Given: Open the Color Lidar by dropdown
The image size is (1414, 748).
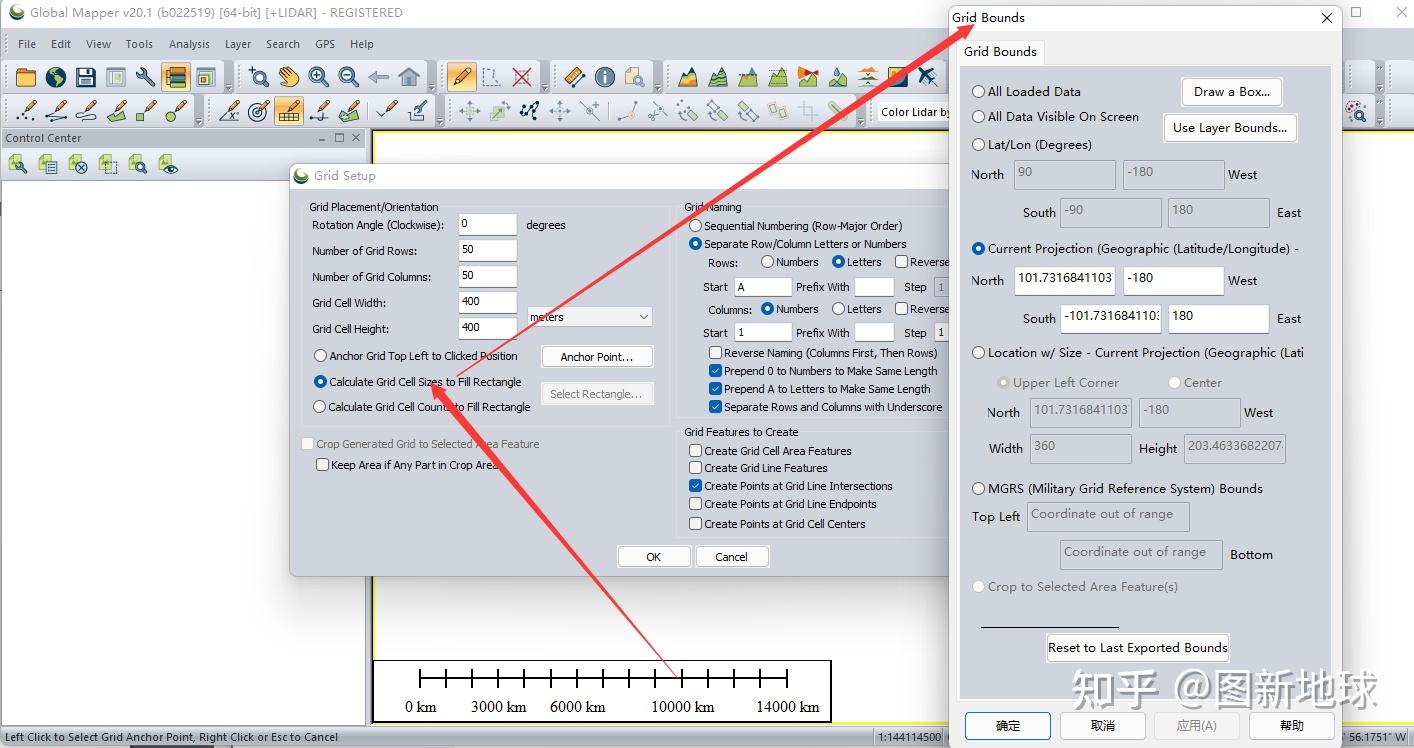Looking at the screenshot, I should point(914,112).
